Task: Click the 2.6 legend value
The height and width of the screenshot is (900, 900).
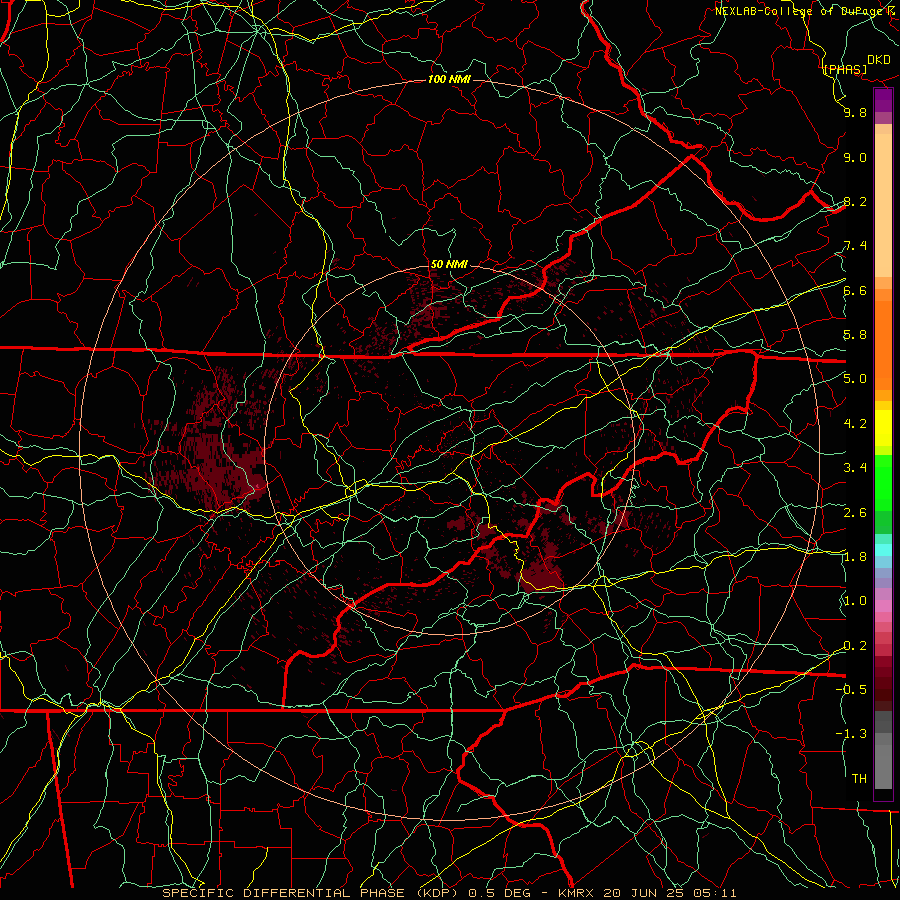Action: pyautogui.click(x=855, y=513)
